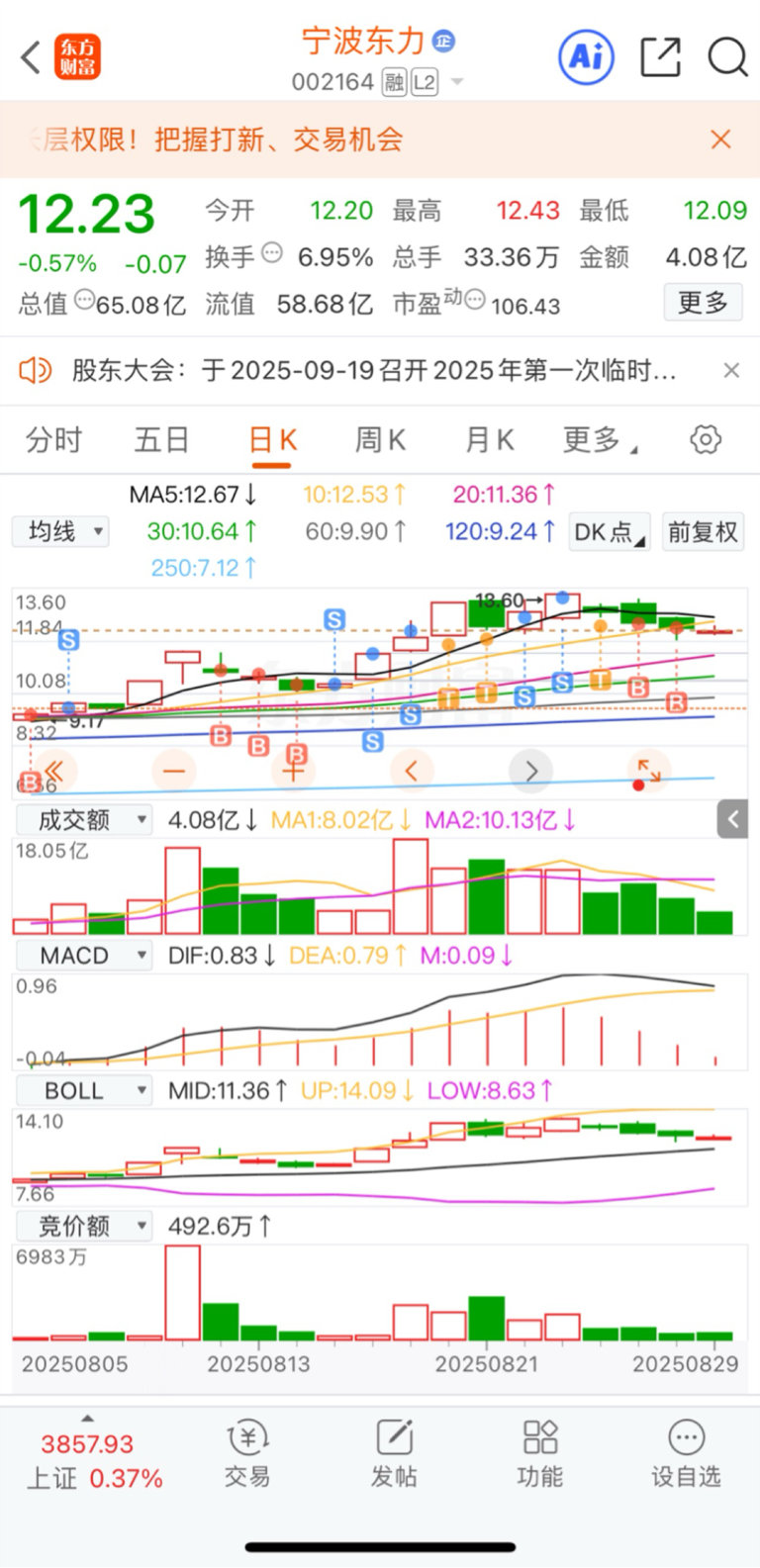760x1568 pixels.
Task: Open the 功能 functions icon
Action: coord(540,1454)
